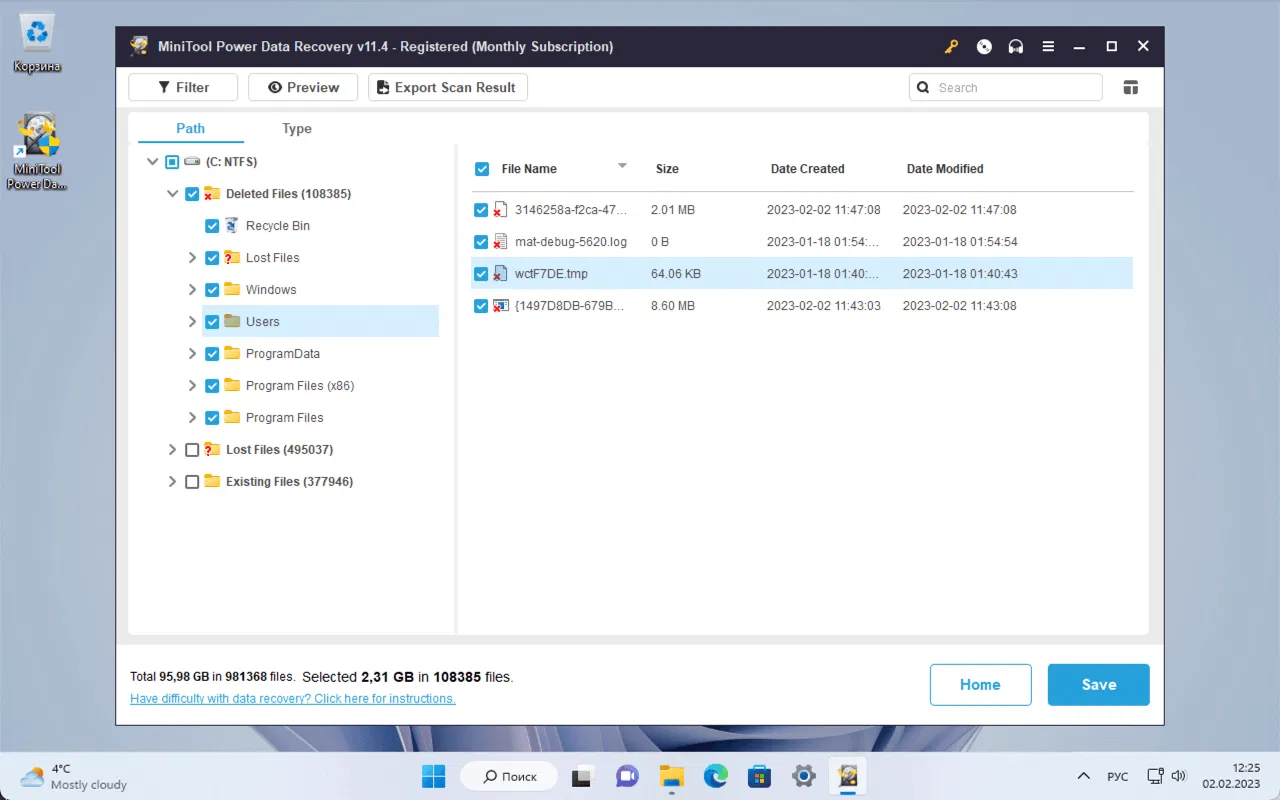Image resolution: width=1280 pixels, height=800 pixels.
Task: Collapse the Deleted Files (108385) node
Action: pyautogui.click(x=172, y=194)
